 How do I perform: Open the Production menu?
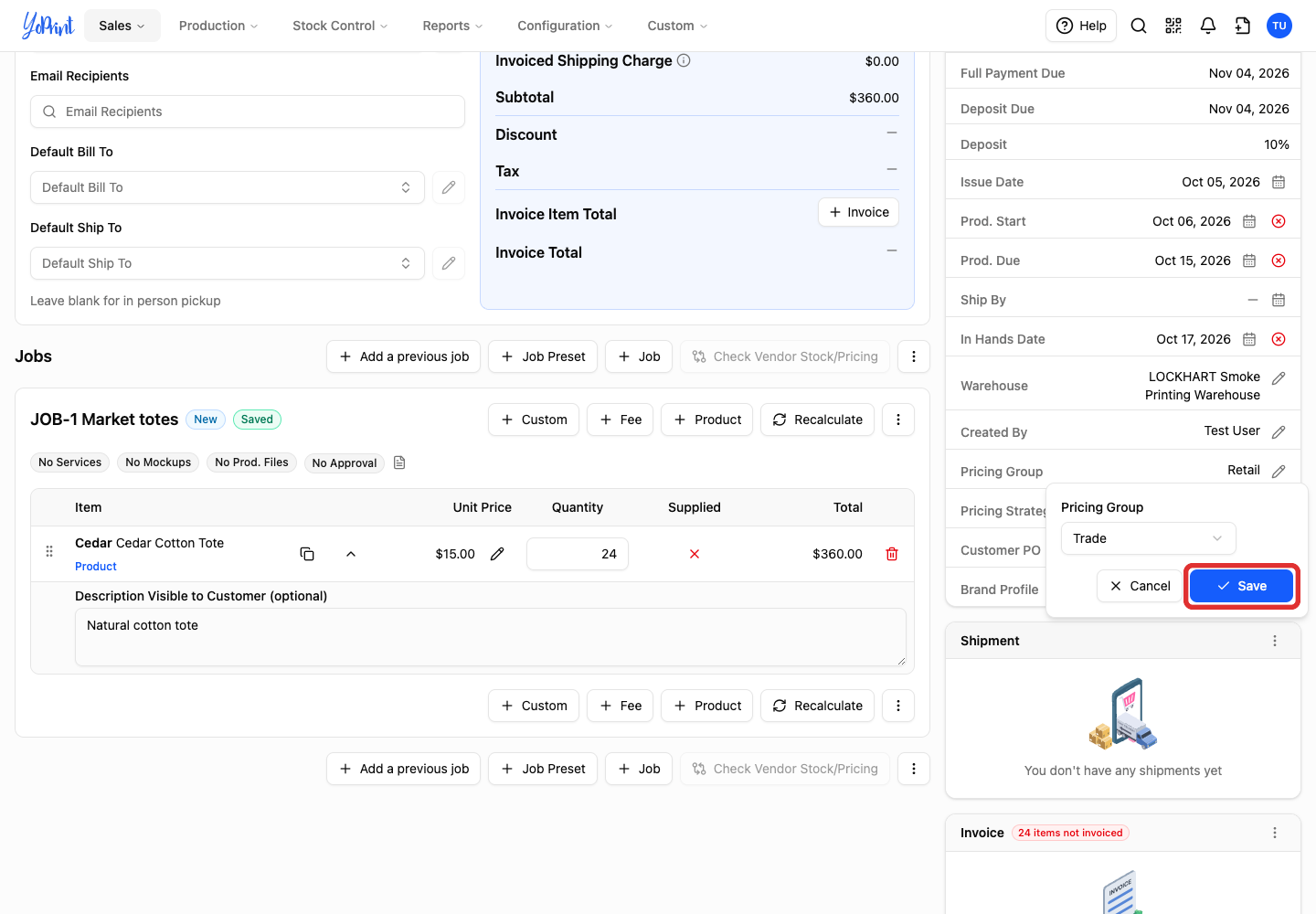(218, 26)
